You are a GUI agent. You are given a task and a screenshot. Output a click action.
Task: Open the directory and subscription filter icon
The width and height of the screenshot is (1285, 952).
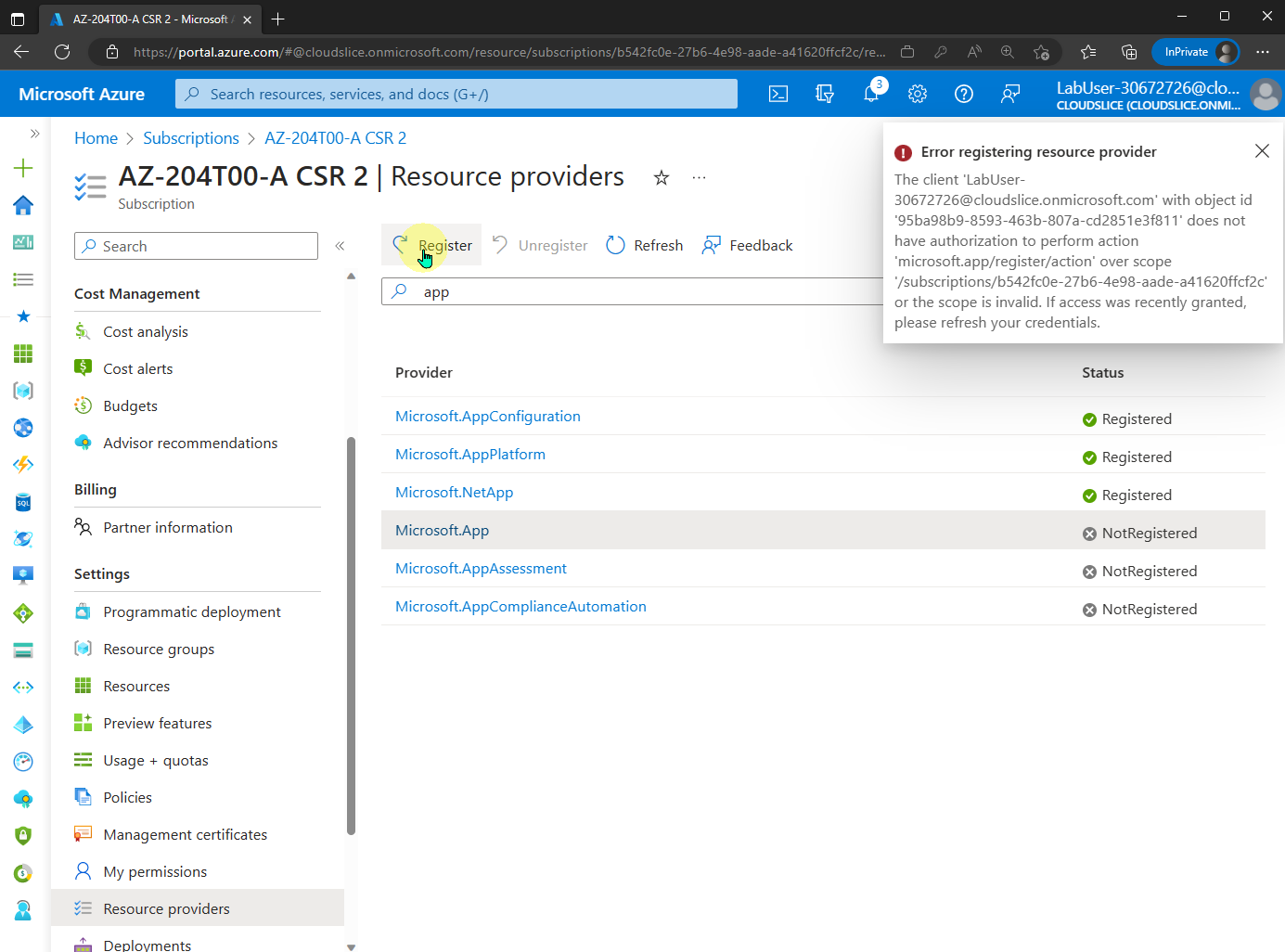[x=824, y=94]
